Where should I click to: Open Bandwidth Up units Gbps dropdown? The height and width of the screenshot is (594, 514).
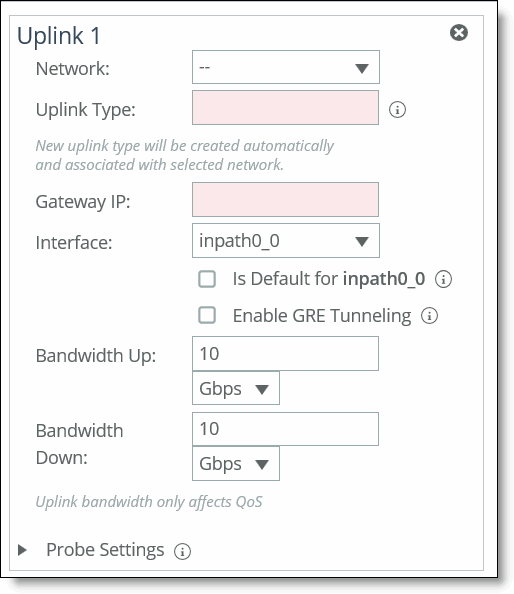click(236, 388)
